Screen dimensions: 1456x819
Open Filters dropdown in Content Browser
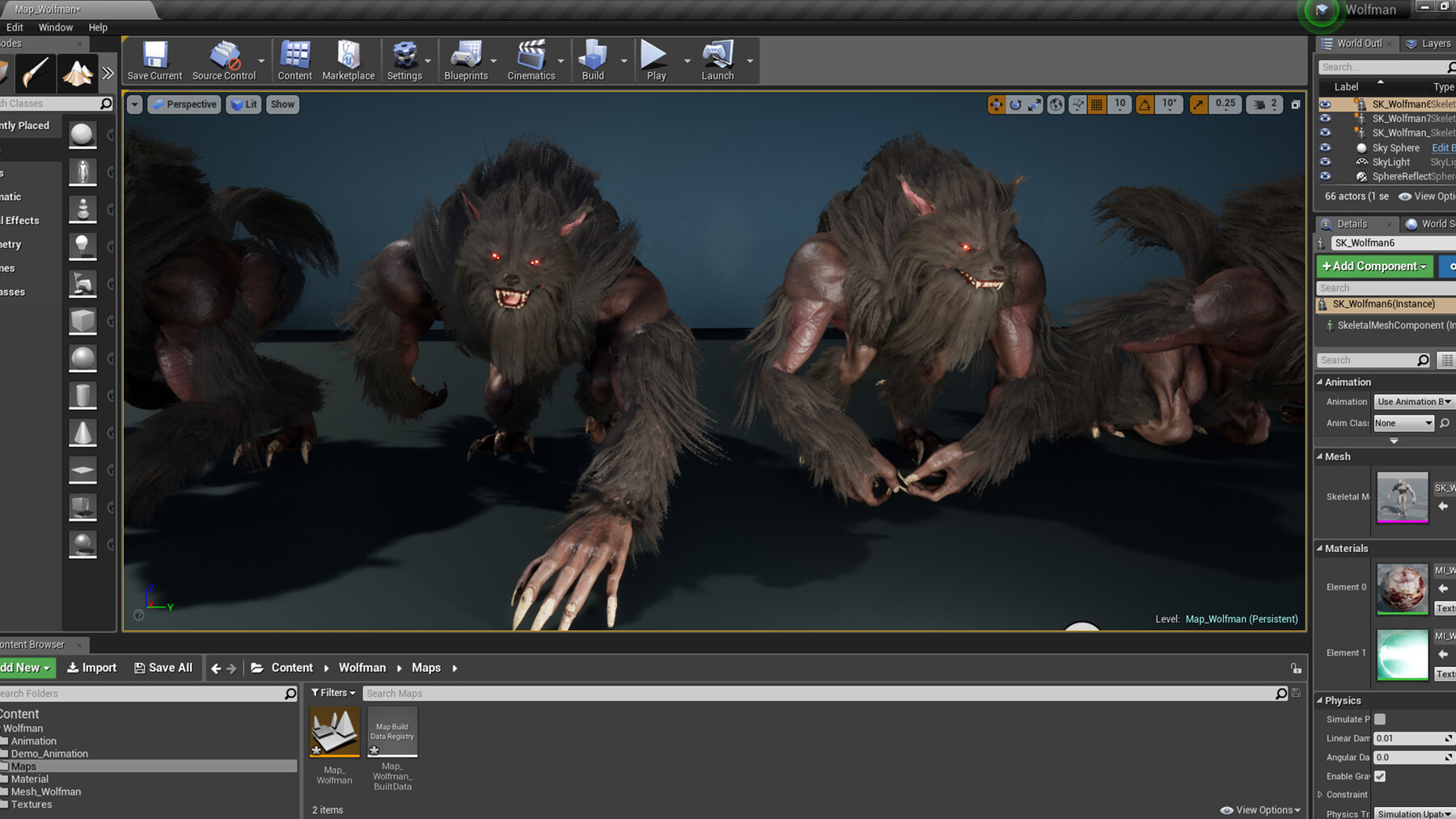[333, 693]
